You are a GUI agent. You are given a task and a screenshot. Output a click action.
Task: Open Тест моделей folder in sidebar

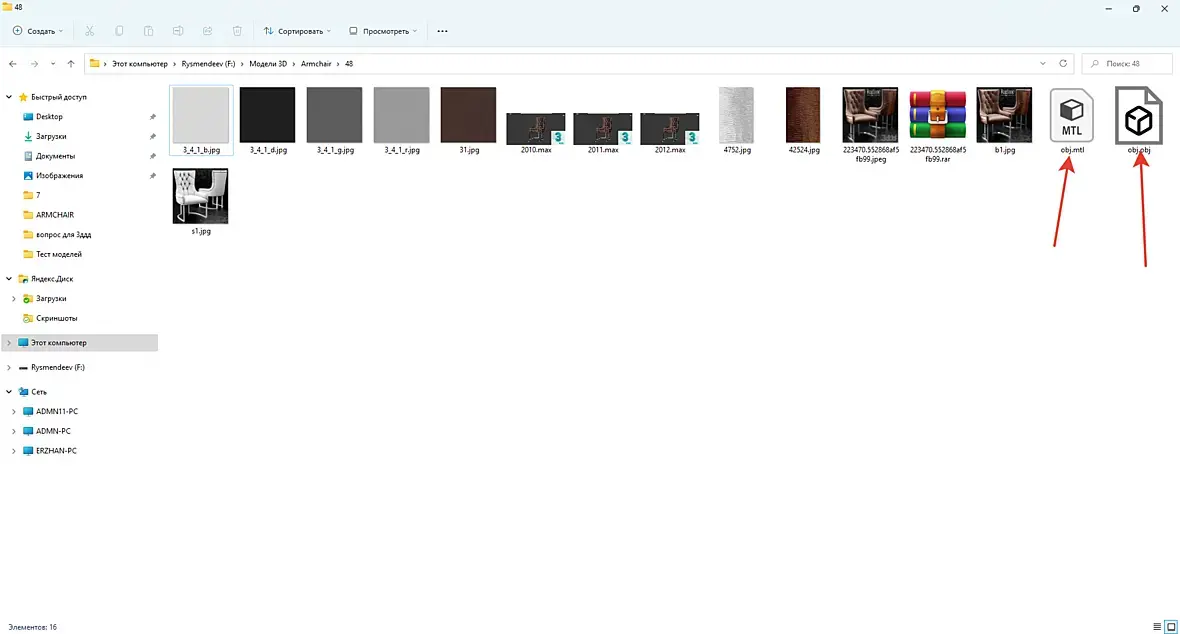59,254
